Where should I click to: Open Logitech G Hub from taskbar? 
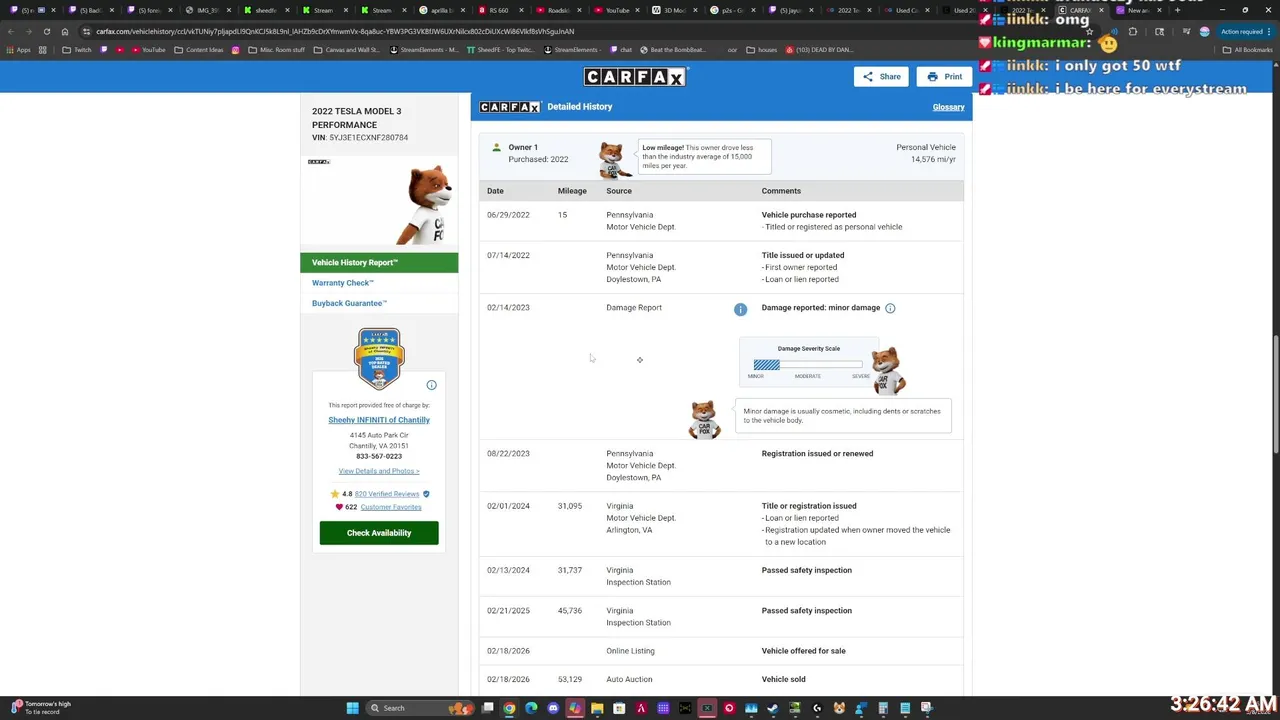point(817,708)
